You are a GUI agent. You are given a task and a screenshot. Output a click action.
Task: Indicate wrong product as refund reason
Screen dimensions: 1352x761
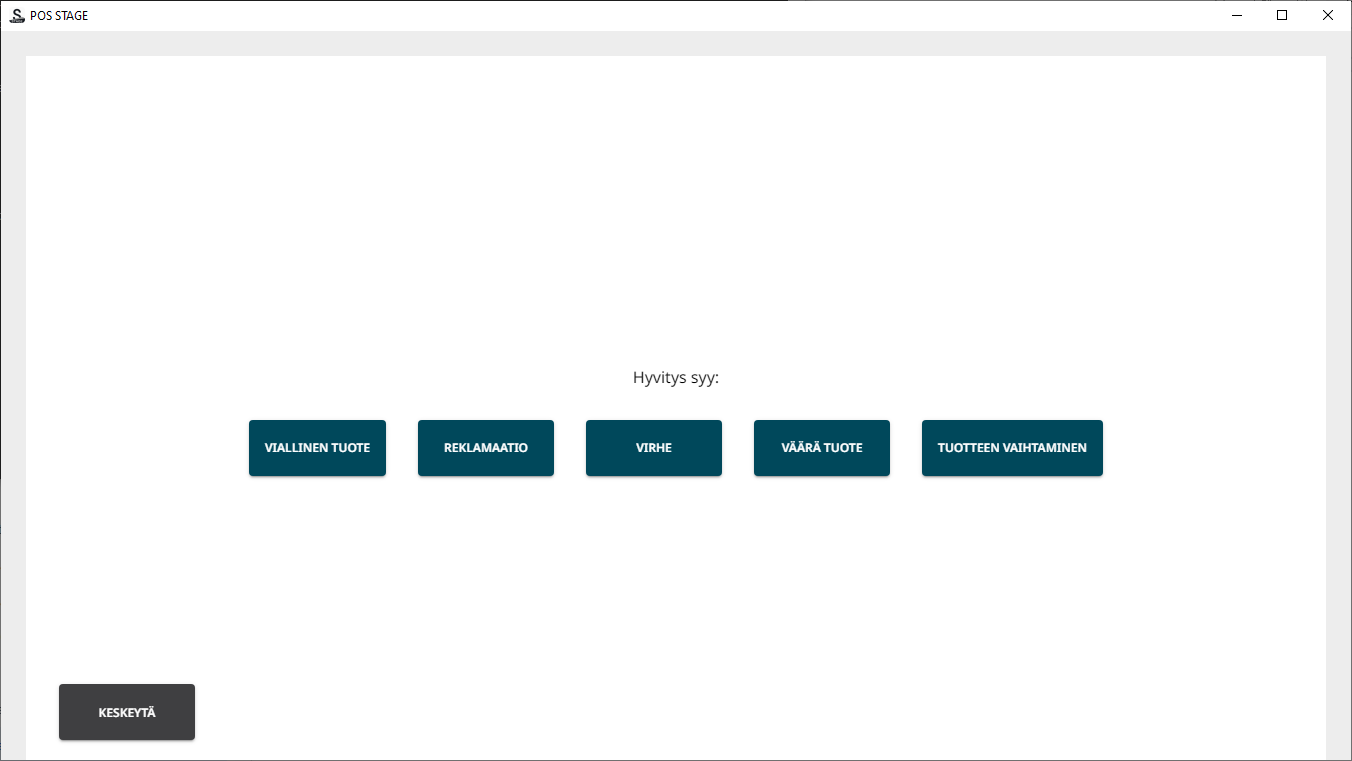[821, 448]
